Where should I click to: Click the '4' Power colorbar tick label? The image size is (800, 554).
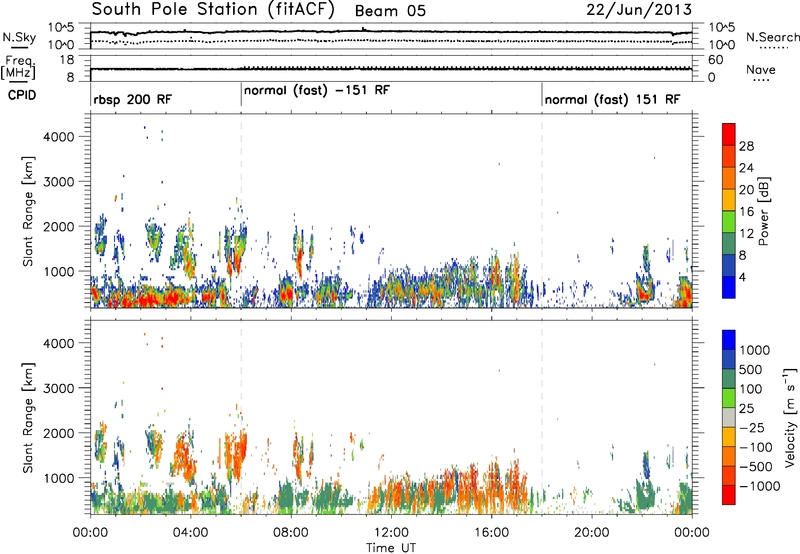[x=743, y=277]
